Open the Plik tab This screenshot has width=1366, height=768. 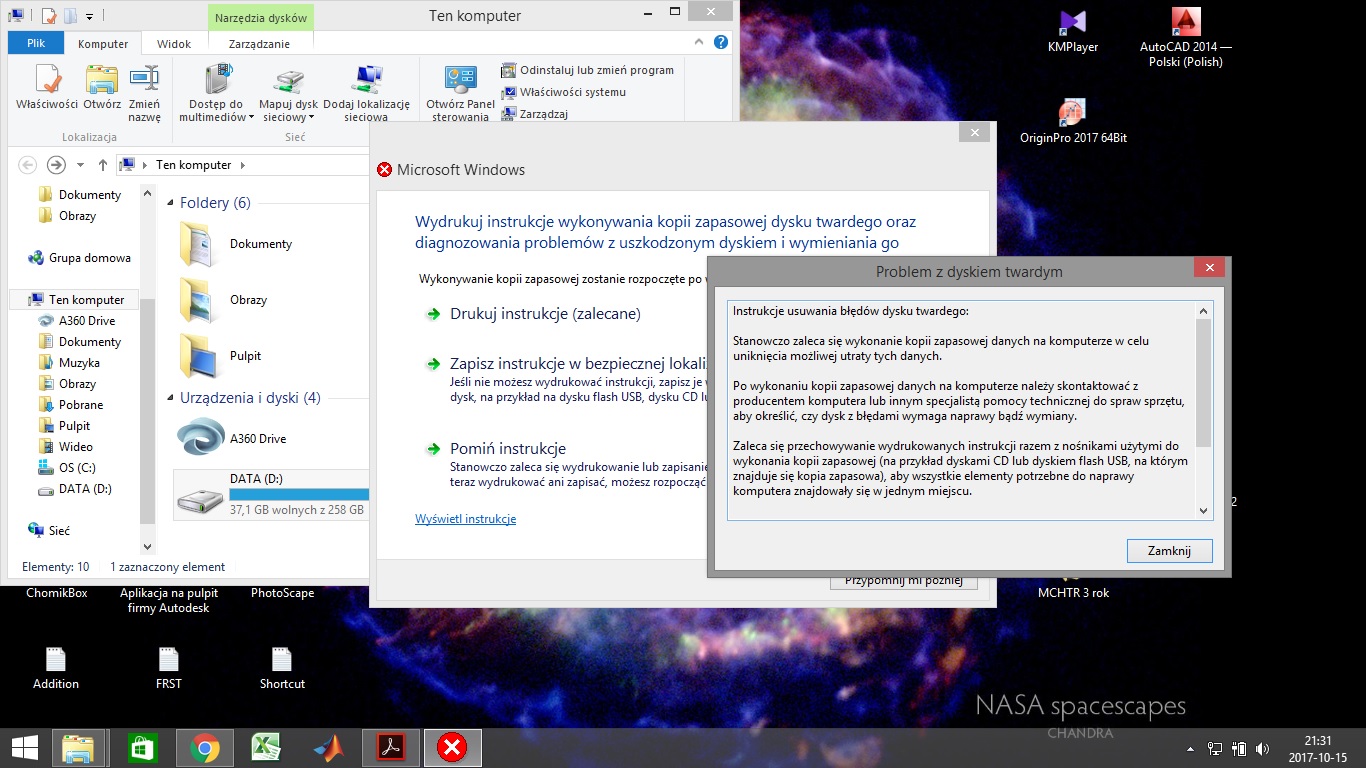tap(36, 44)
